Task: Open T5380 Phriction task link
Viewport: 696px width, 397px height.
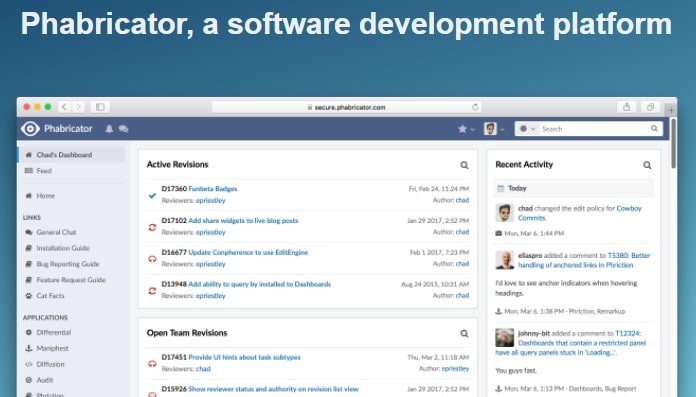Action: click(x=584, y=260)
